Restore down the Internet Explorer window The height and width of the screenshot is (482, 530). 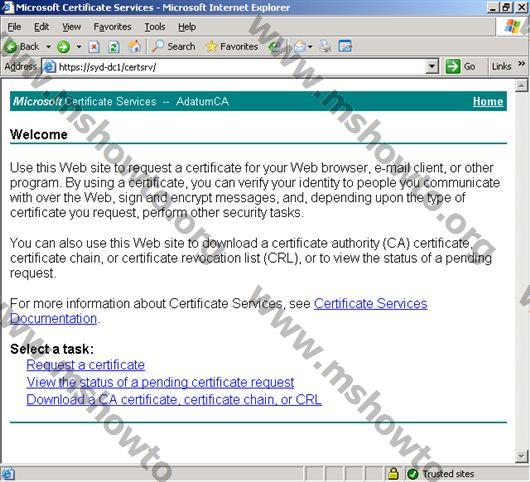click(x=506, y=7)
